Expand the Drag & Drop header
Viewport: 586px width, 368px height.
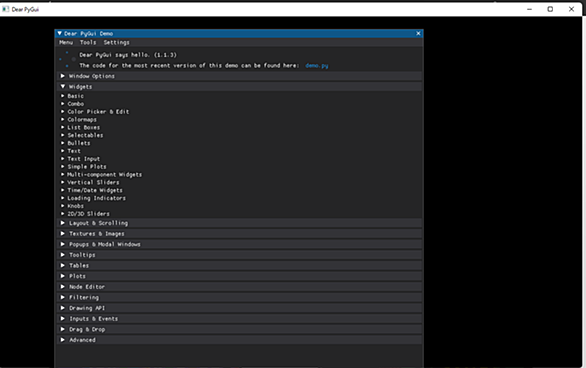click(239, 330)
